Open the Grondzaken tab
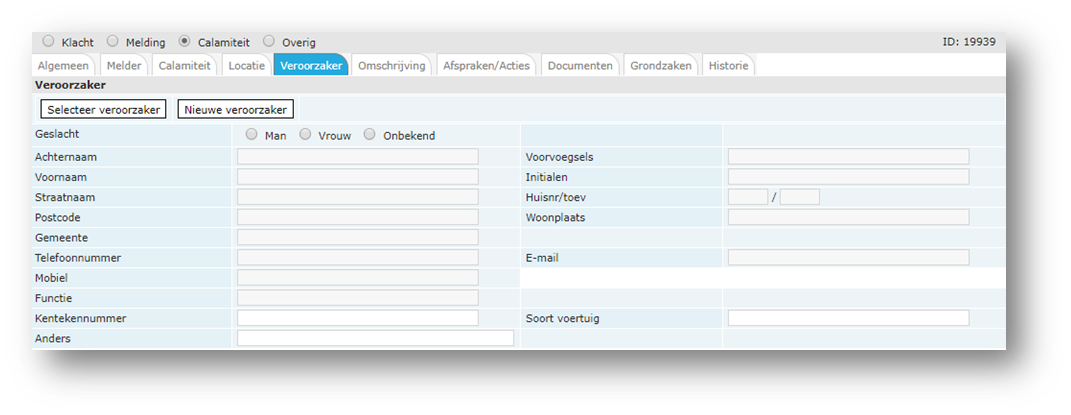 point(661,66)
